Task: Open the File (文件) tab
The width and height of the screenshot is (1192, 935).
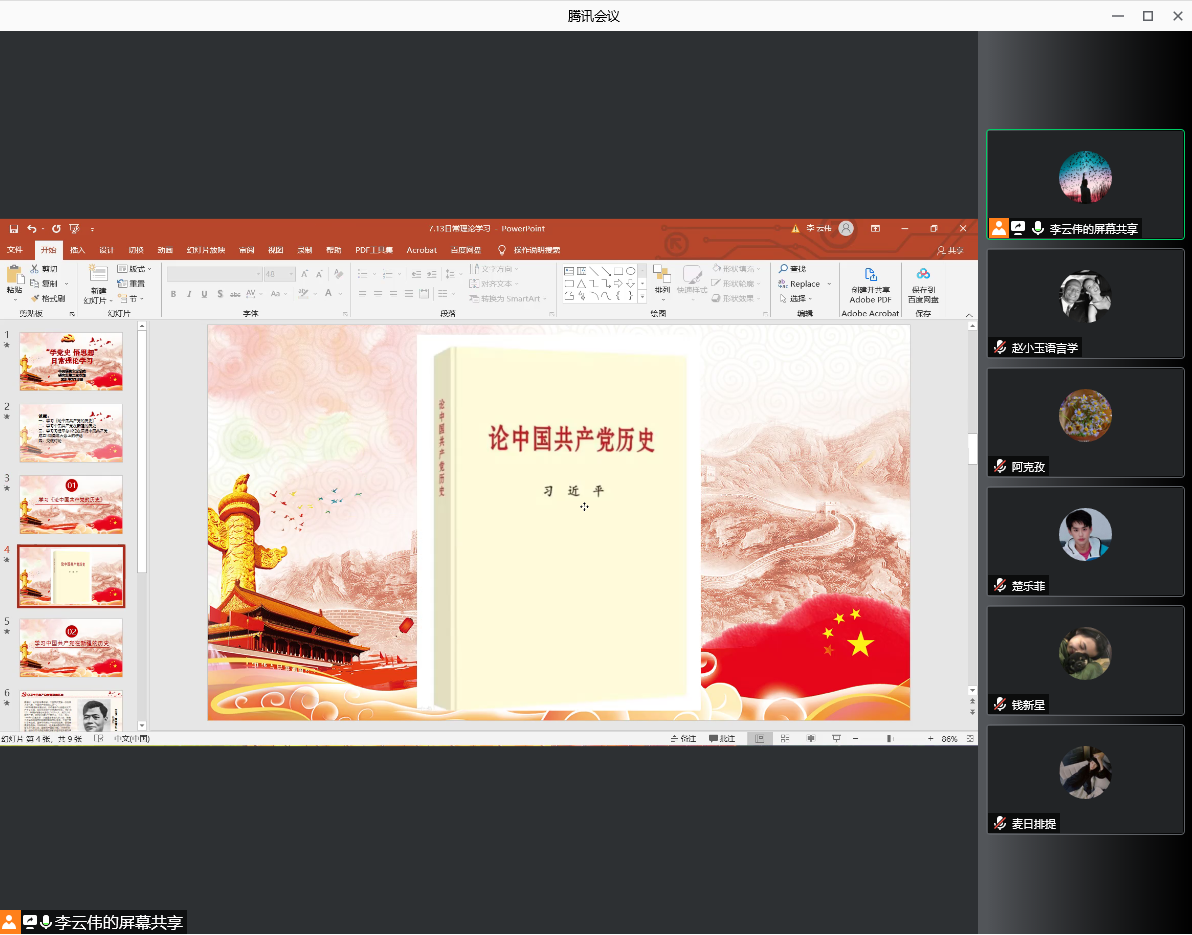Action: pyautogui.click(x=15, y=250)
